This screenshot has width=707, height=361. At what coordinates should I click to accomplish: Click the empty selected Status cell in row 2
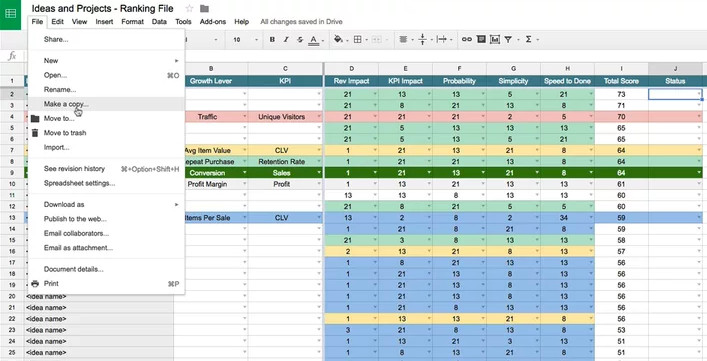click(675, 94)
